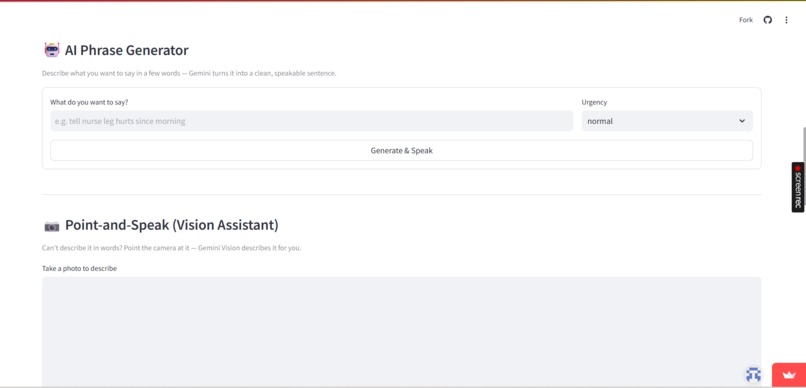Open the three-dot app menu

786,20
